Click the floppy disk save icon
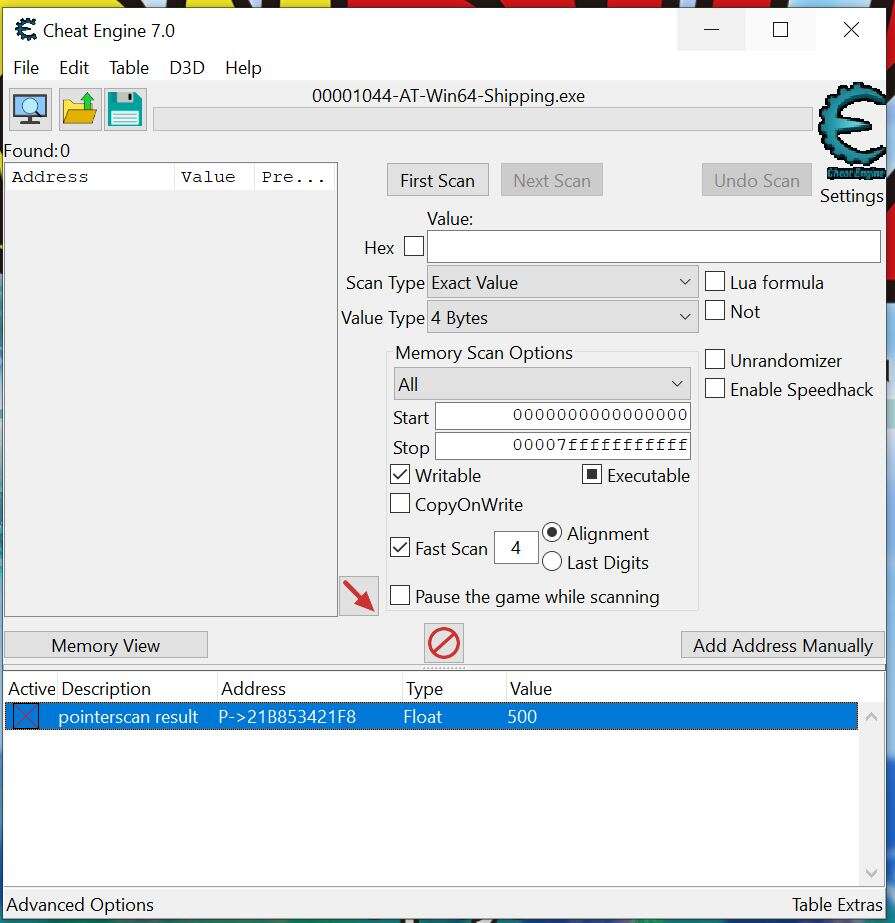 tap(125, 109)
